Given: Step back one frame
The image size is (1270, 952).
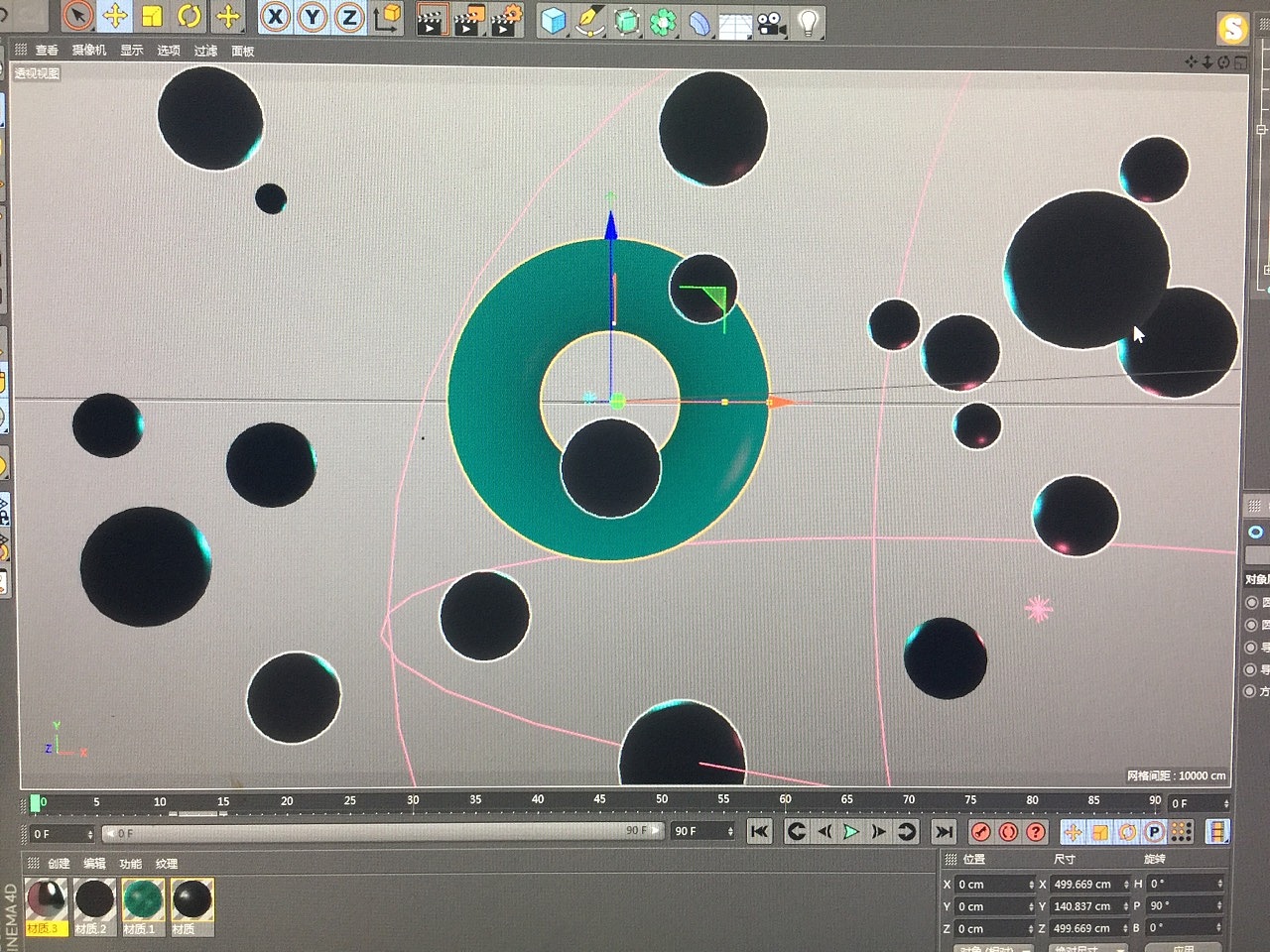Looking at the screenshot, I should pyautogui.click(x=824, y=831).
